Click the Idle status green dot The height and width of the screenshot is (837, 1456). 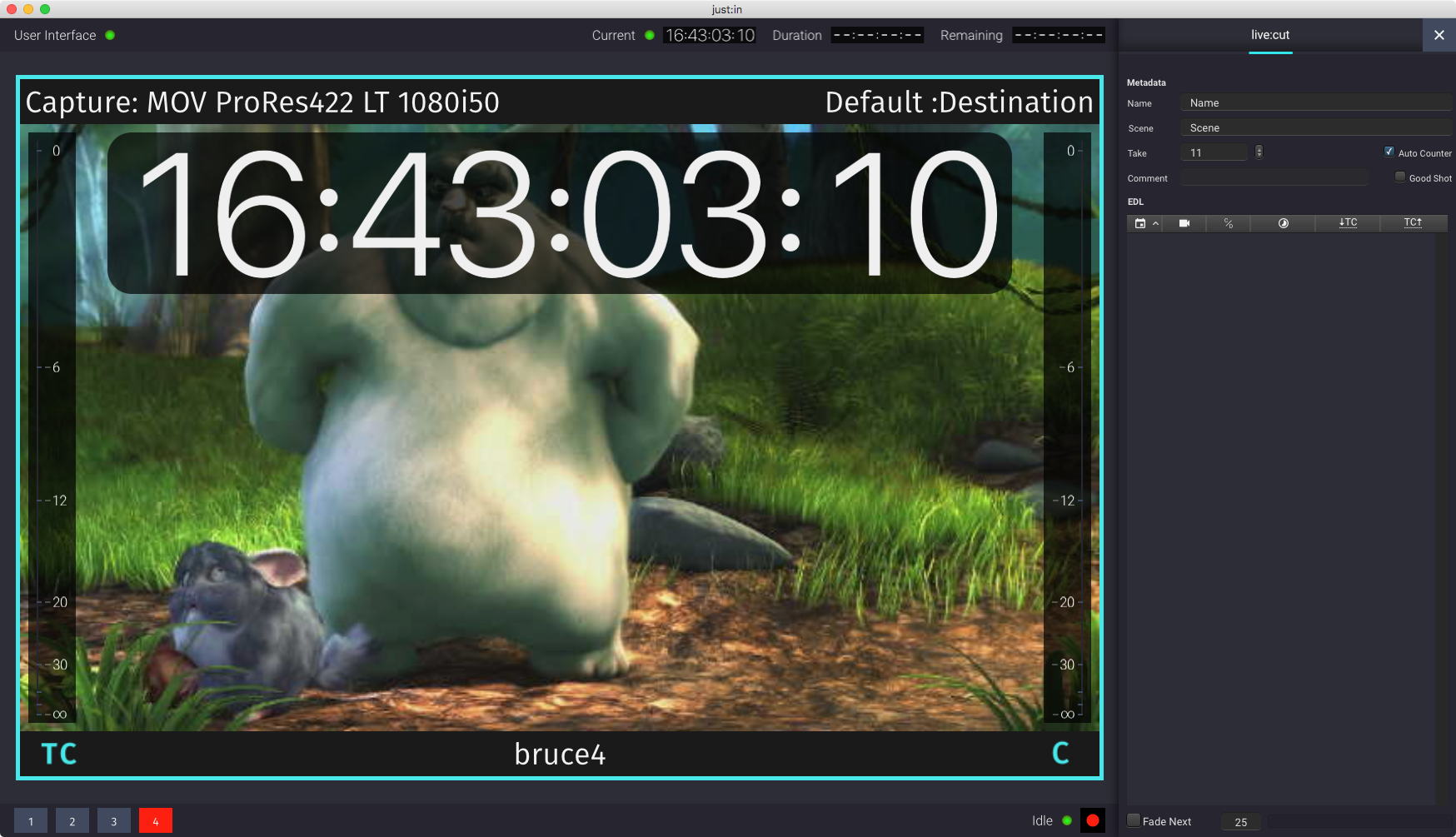coord(1067,820)
